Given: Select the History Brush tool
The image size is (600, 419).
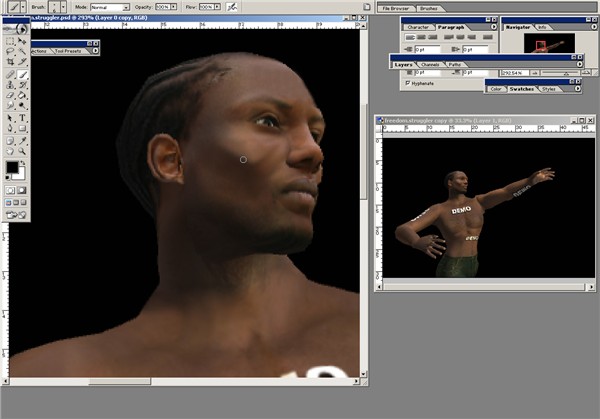Looking at the screenshot, I should (22, 85).
